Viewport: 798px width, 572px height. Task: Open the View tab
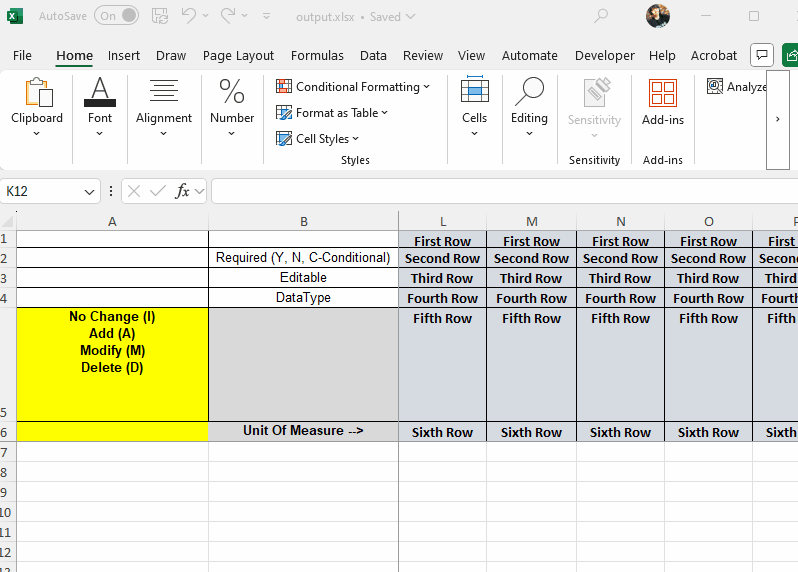[x=471, y=55]
